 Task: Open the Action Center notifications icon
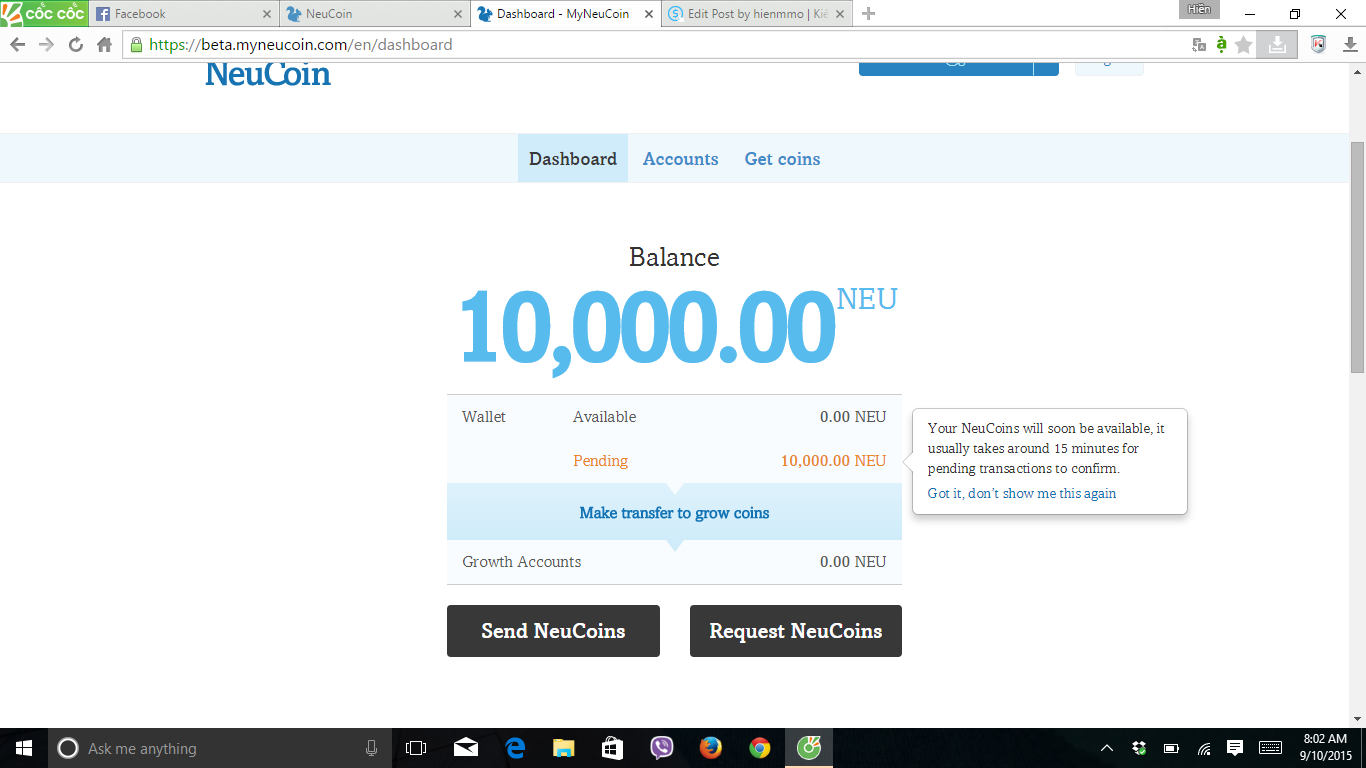(1235, 748)
